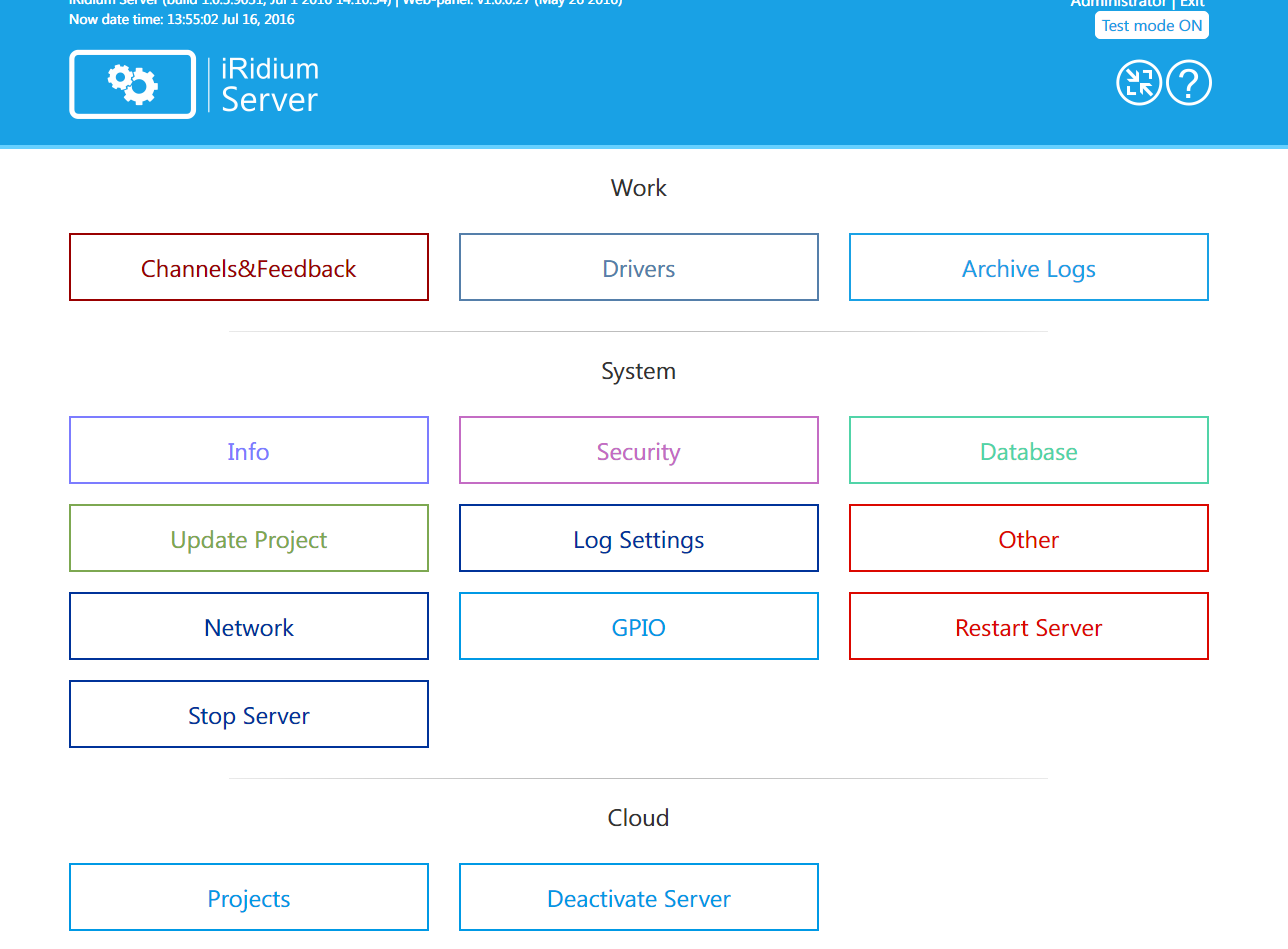This screenshot has width=1288, height=949.
Task: Open help via question mark icon
Action: [x=1189, y=83]
